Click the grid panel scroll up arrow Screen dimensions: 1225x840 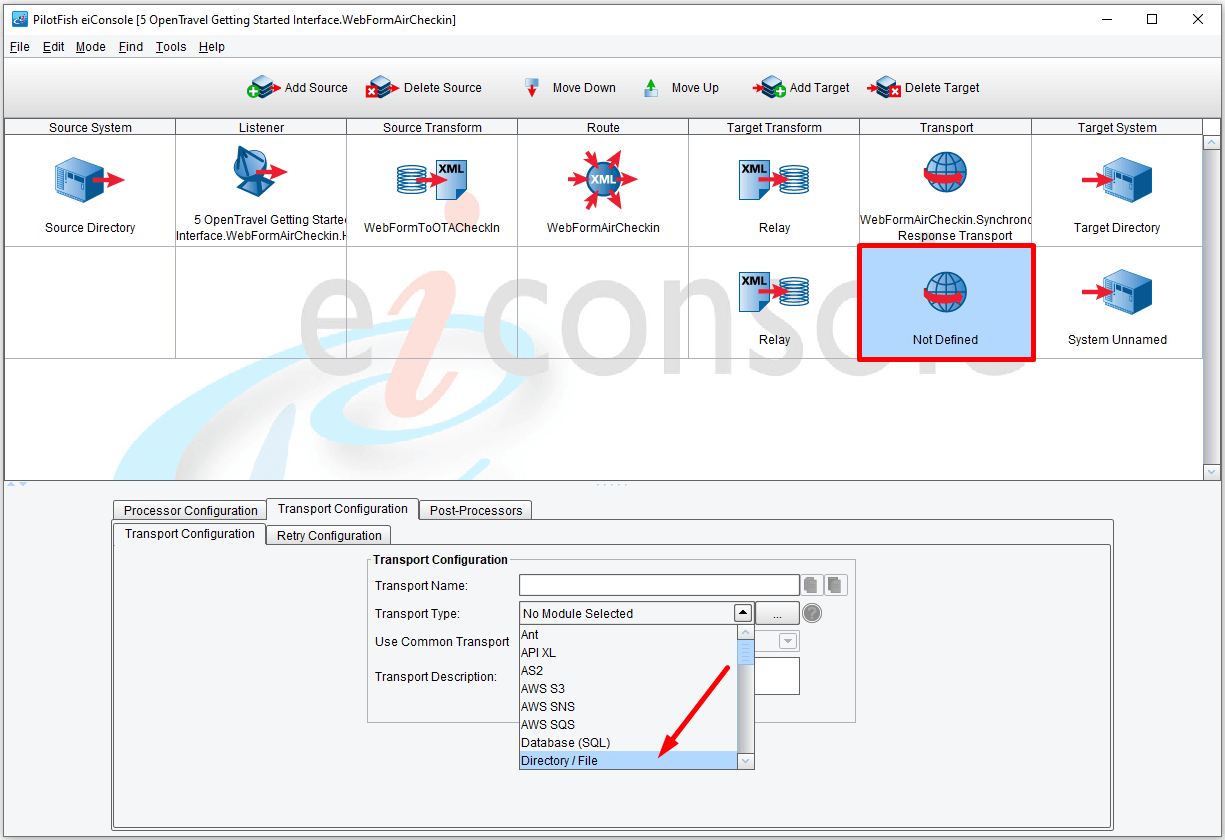point(1212,143)
